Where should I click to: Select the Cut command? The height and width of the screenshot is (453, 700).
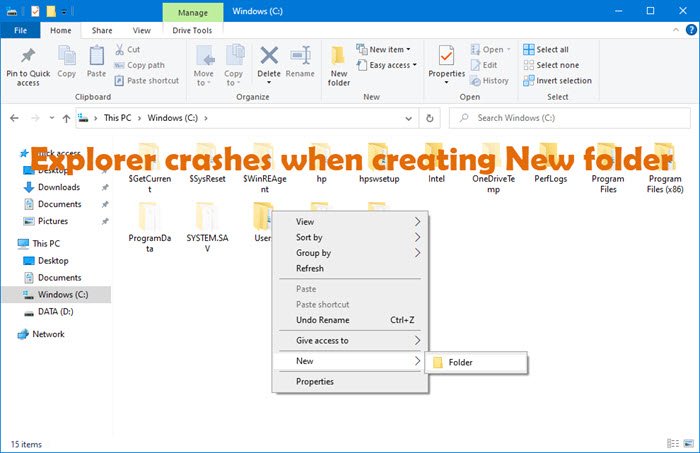tap(128, 50)
